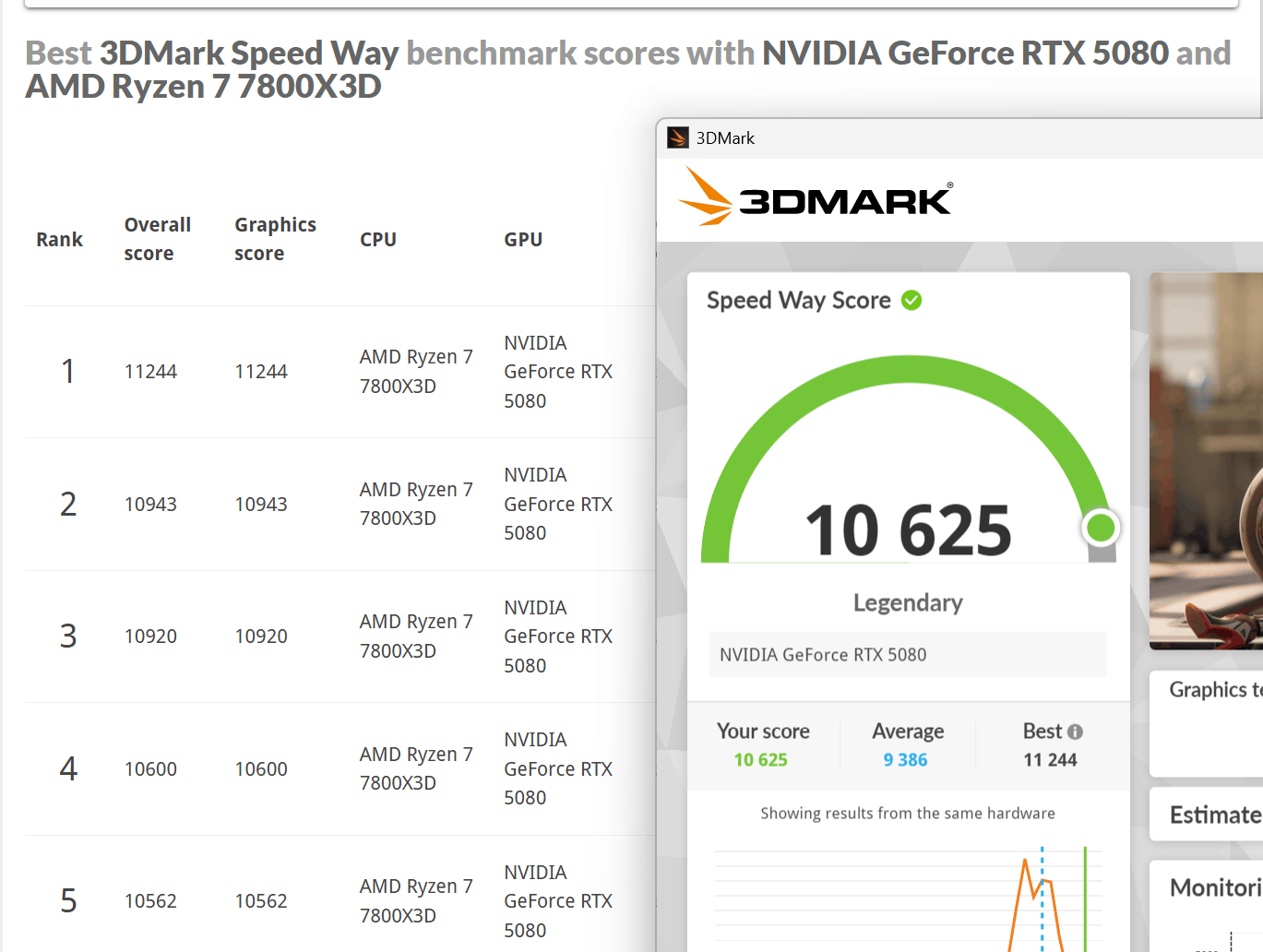Click rank number 1 in the table
The width and height of the screenshot is (1263, 952).
tap(67, 371)
